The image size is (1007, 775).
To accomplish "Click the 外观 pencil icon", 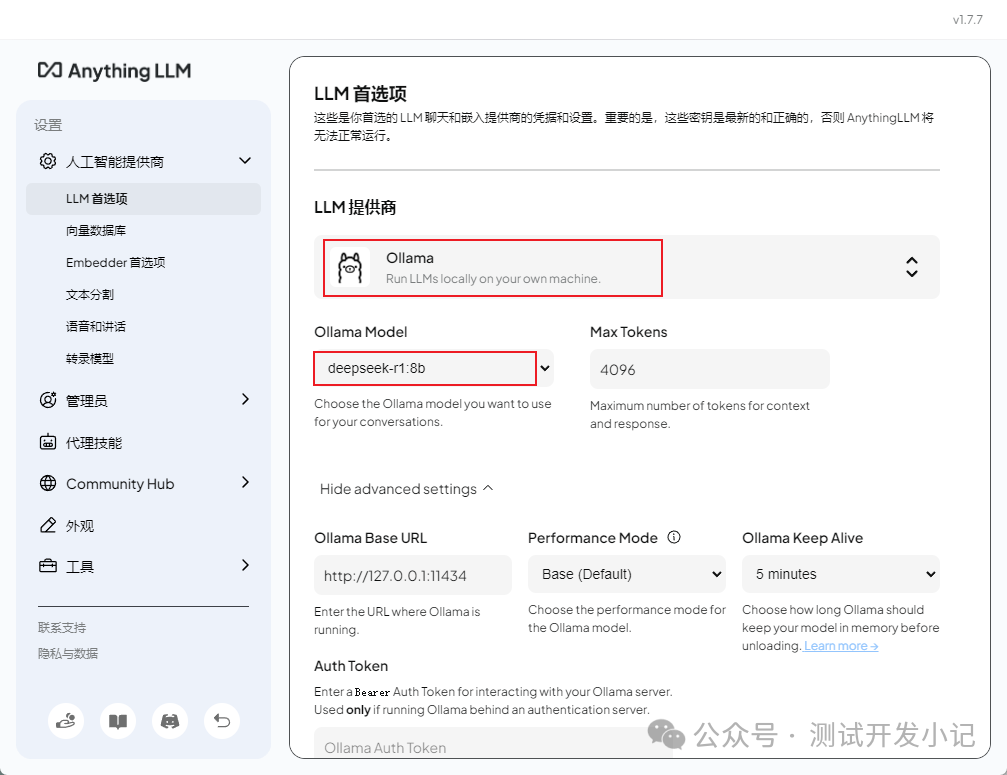I will click(x=48, y=525).
